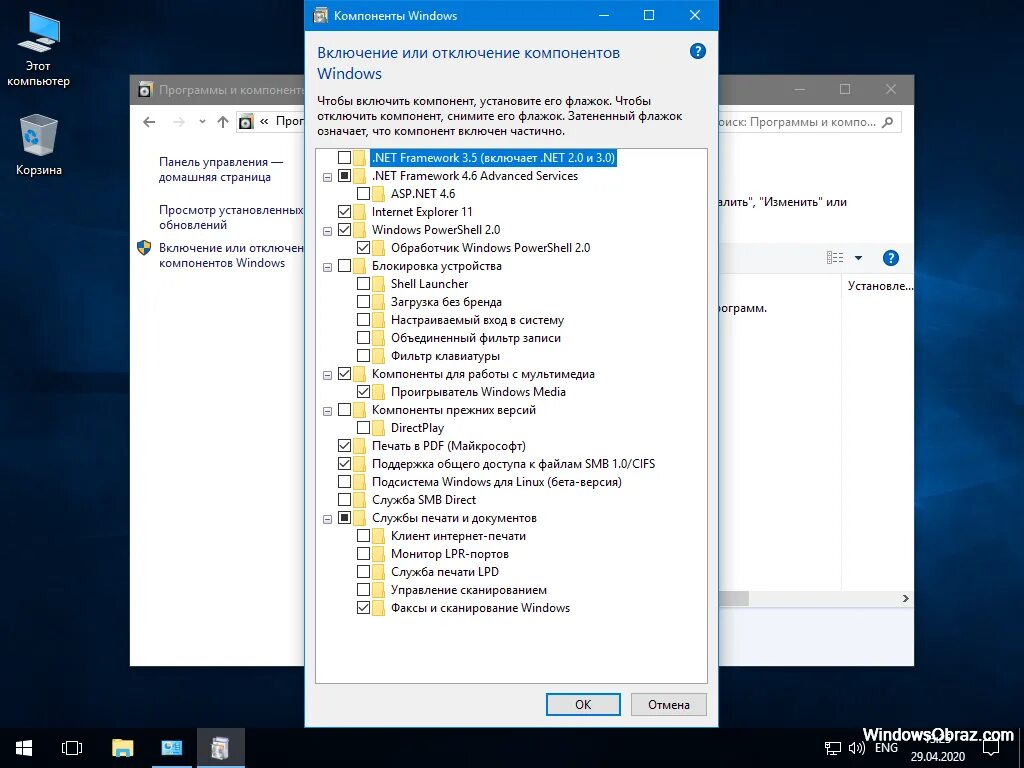Click the address bar icon in Программы и компоненты

pos(246,121)
